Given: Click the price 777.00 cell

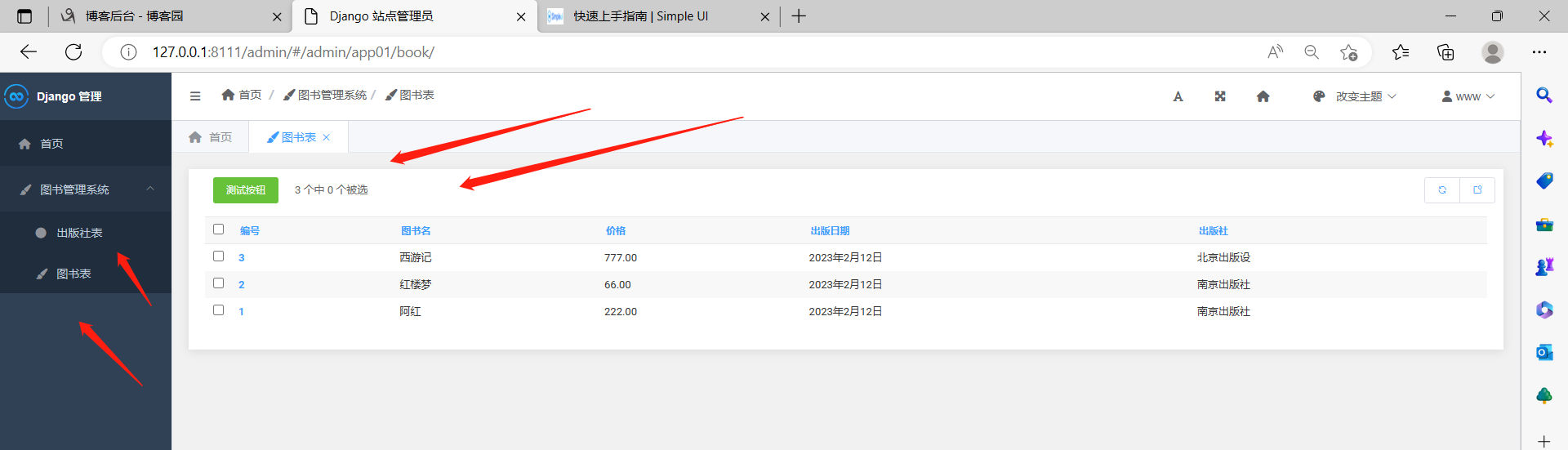Looking at the screenshot, I should [621, 258].
